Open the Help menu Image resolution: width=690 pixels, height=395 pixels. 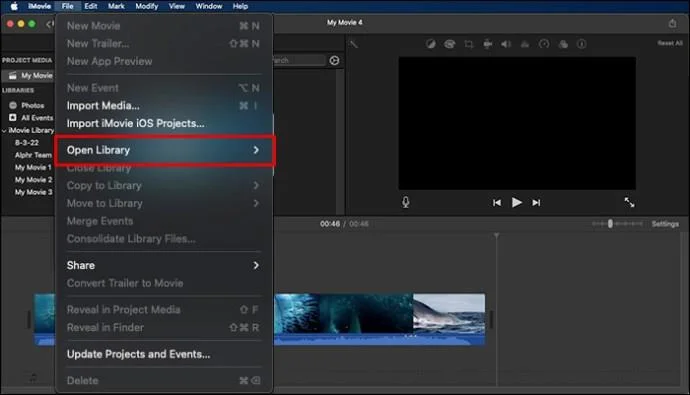pyautogui.click(x=240, y=6)
